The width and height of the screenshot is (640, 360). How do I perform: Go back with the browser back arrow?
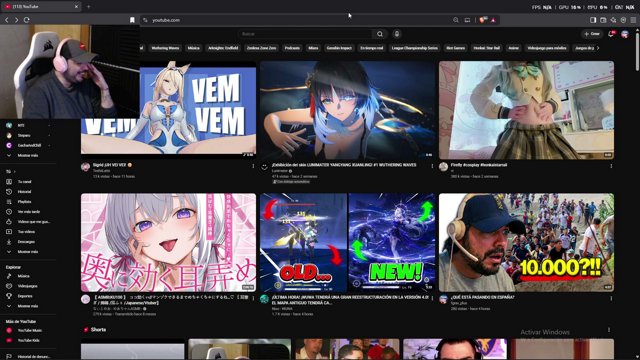[7, 20]
